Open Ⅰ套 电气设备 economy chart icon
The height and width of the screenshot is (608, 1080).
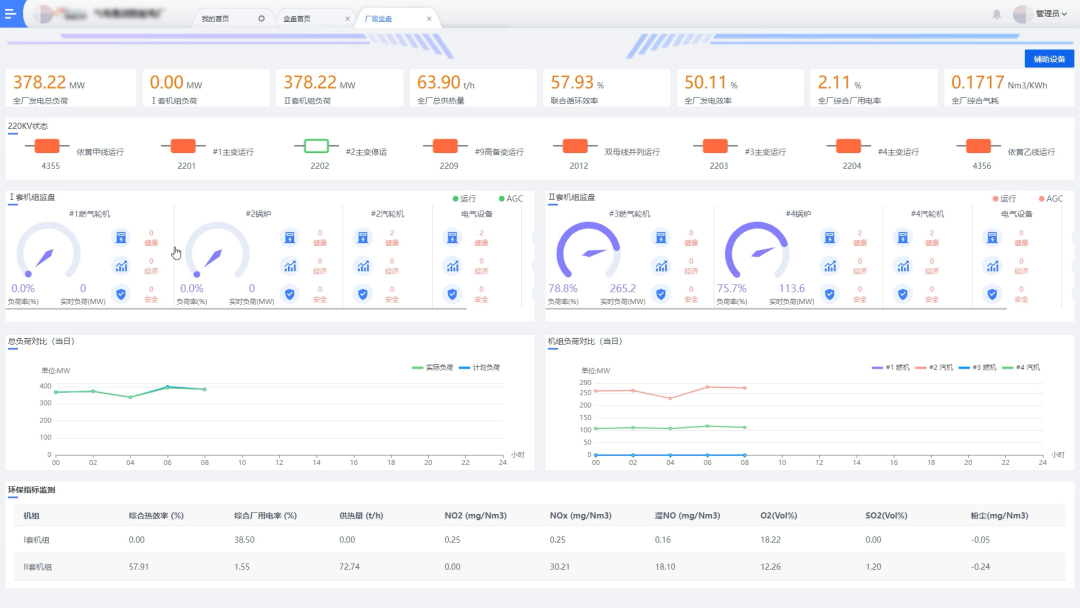click(453, 266)
